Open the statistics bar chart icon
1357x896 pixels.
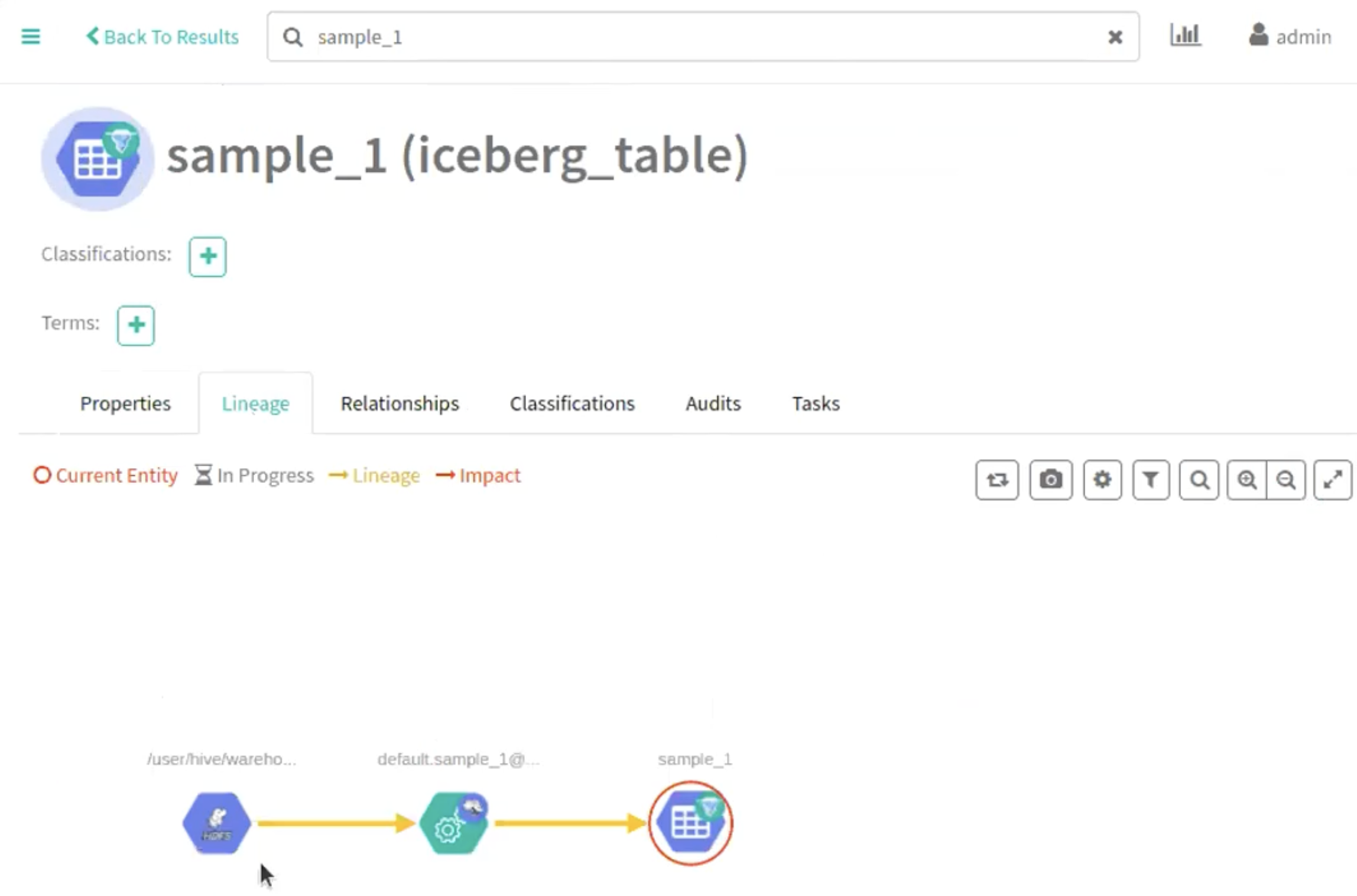[1185, 35]
